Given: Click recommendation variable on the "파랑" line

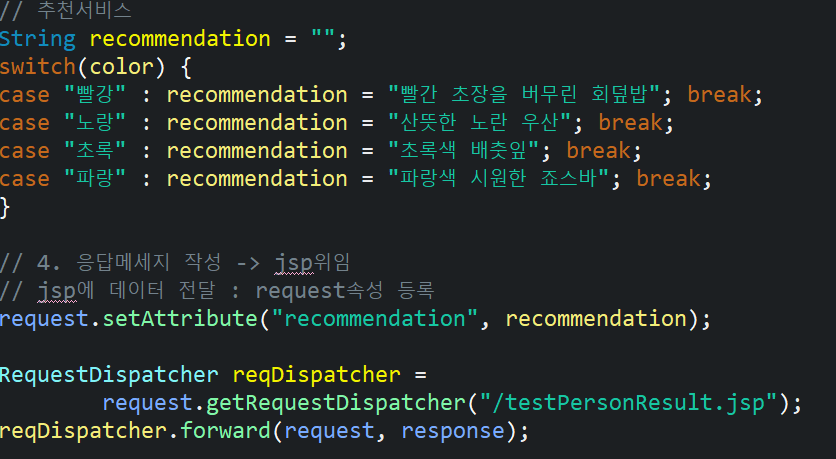Looking at the screenshot, I should click(257, 179).
